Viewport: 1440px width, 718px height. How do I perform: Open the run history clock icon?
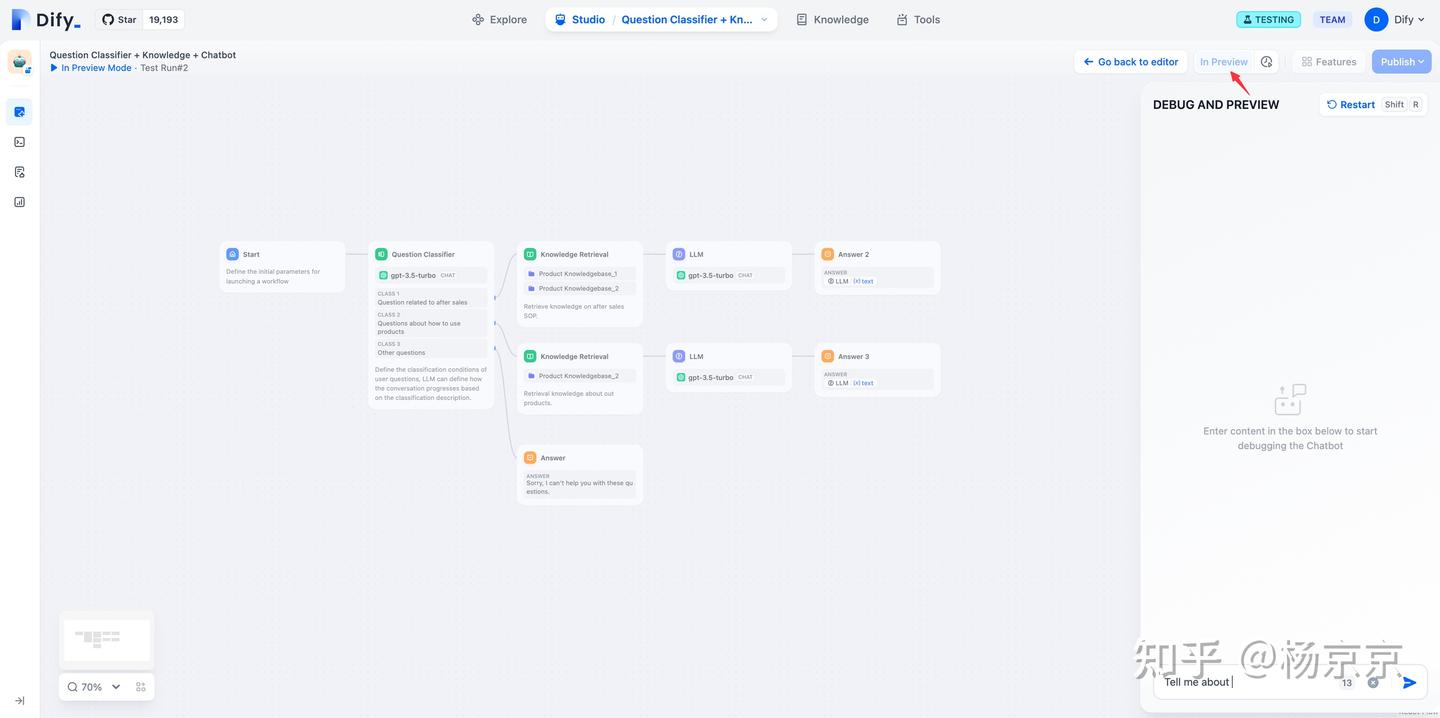[1266, 62]
